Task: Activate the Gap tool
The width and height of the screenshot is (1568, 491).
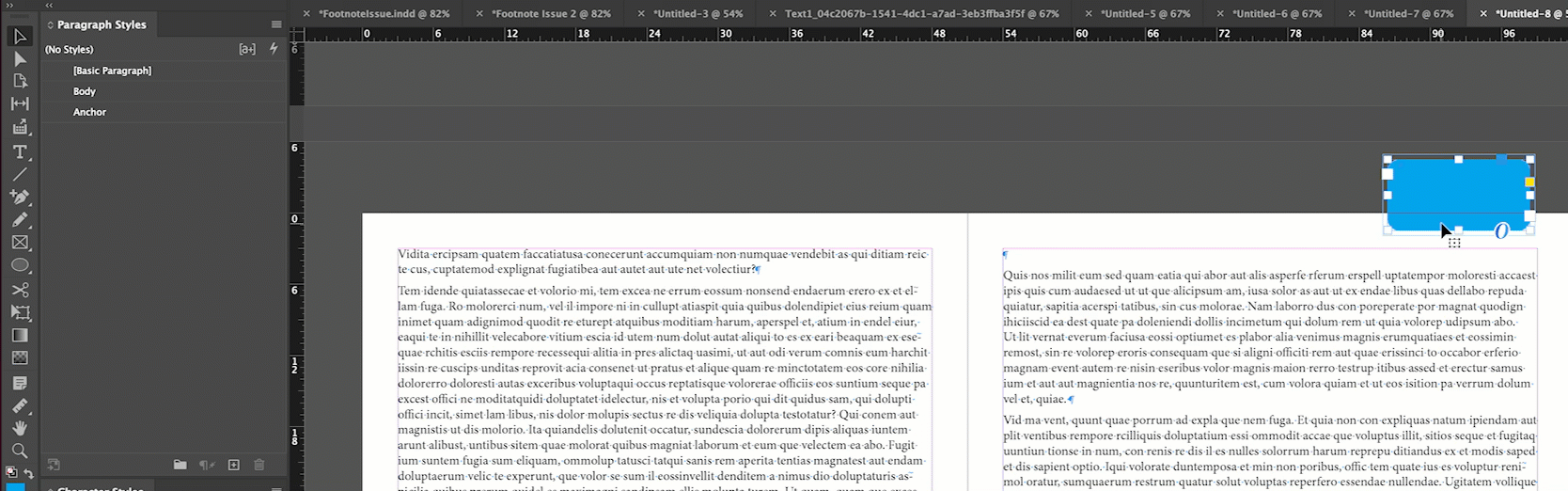Action: point(20,103)
